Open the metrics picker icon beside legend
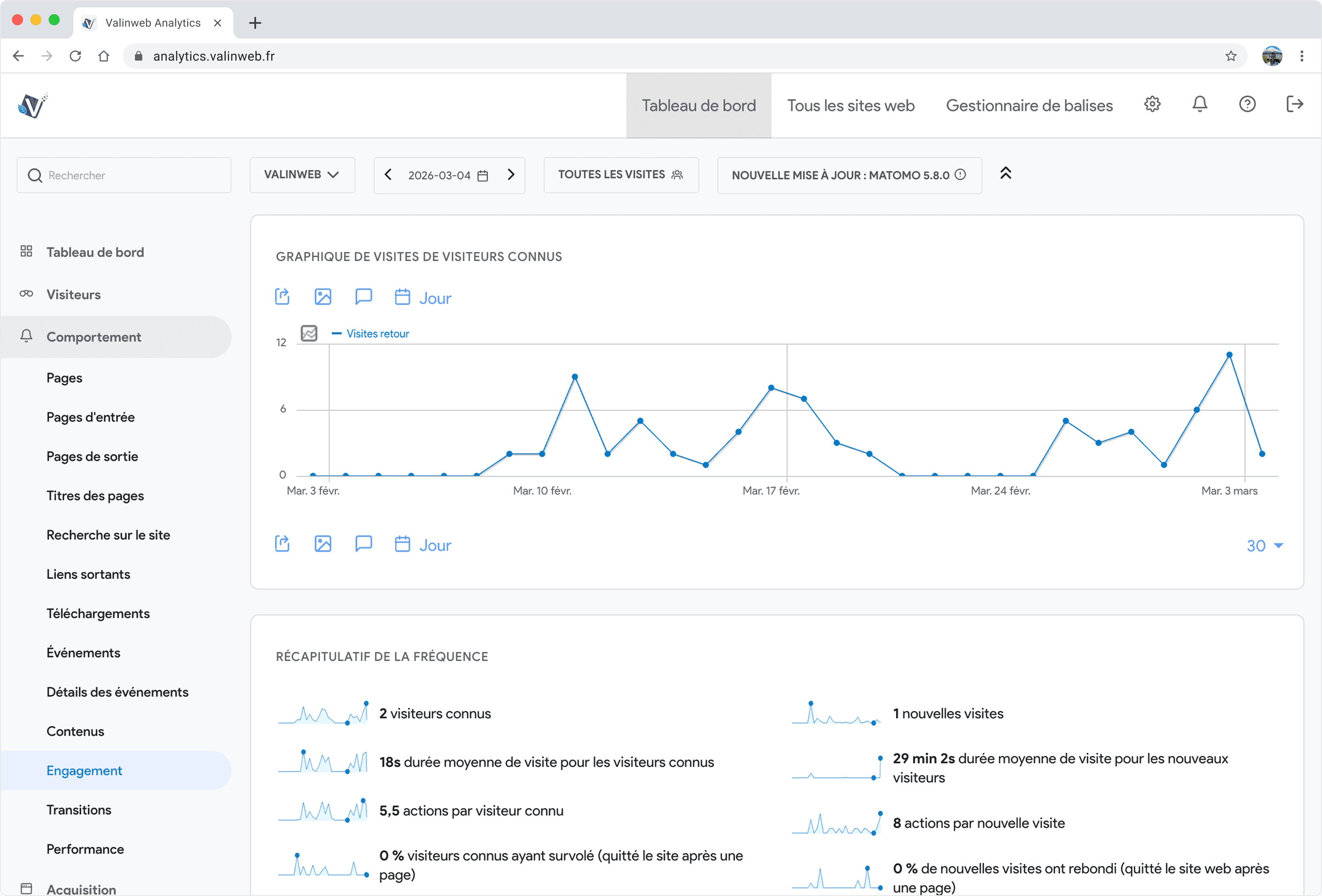 click(x=309, y=333)
